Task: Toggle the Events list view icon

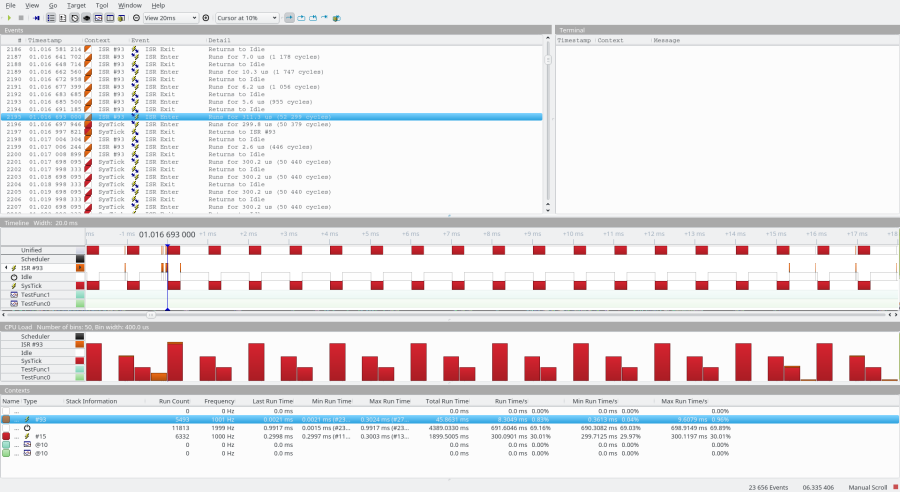Action: coord(51,18)
